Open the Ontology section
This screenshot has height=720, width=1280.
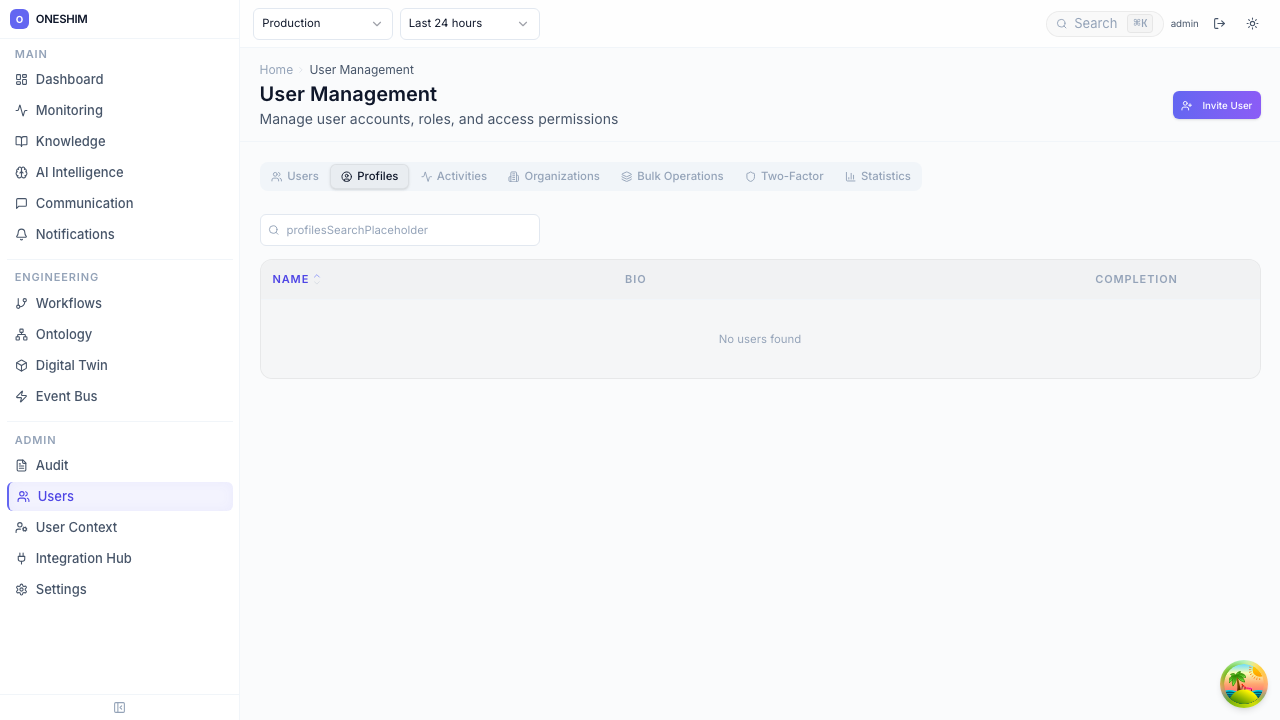(63, 334)
